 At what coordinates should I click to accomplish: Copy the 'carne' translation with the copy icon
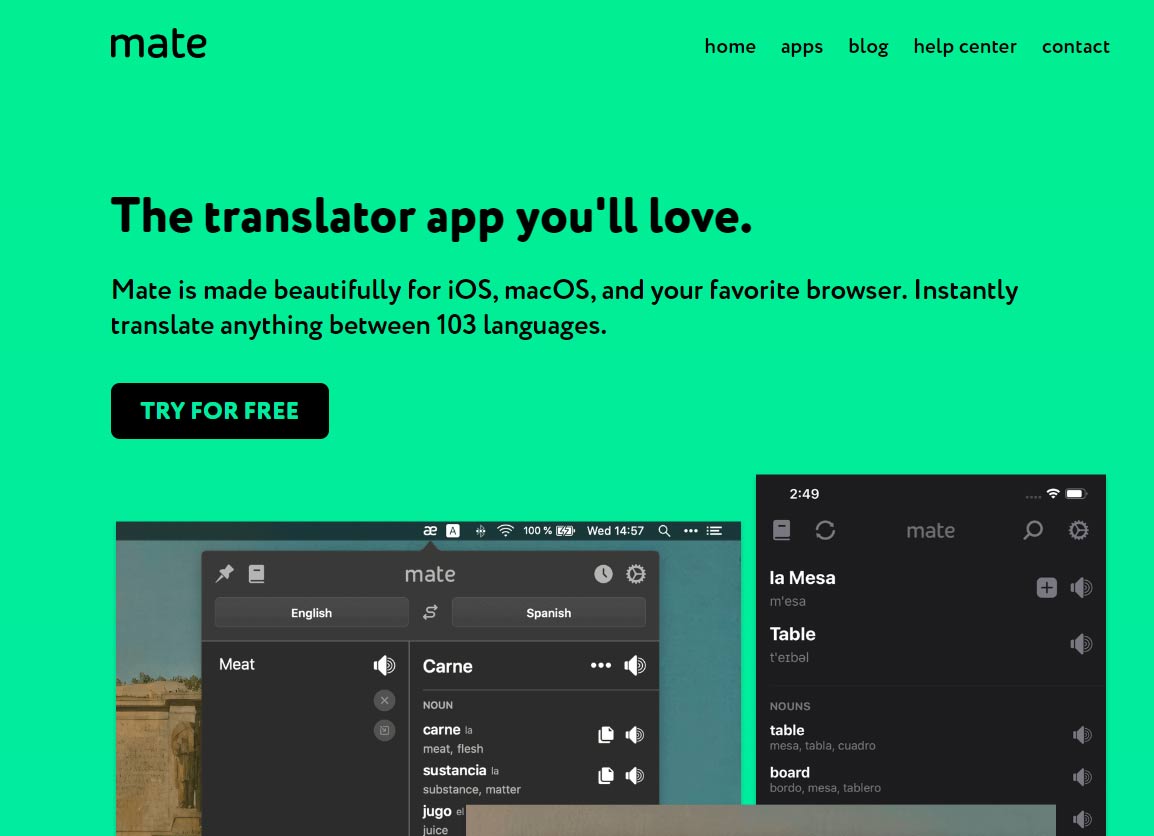coord(605,733)
